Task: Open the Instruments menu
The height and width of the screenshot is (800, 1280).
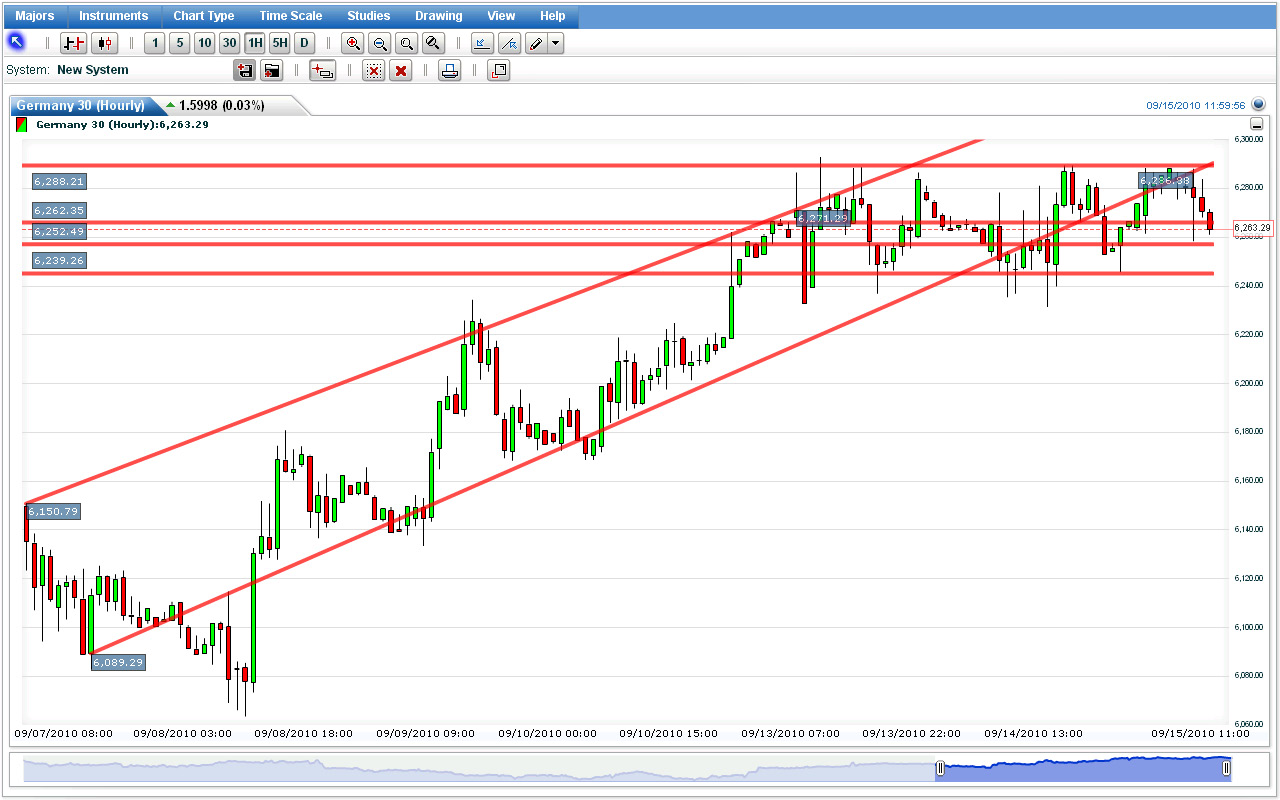Action: 113,16
